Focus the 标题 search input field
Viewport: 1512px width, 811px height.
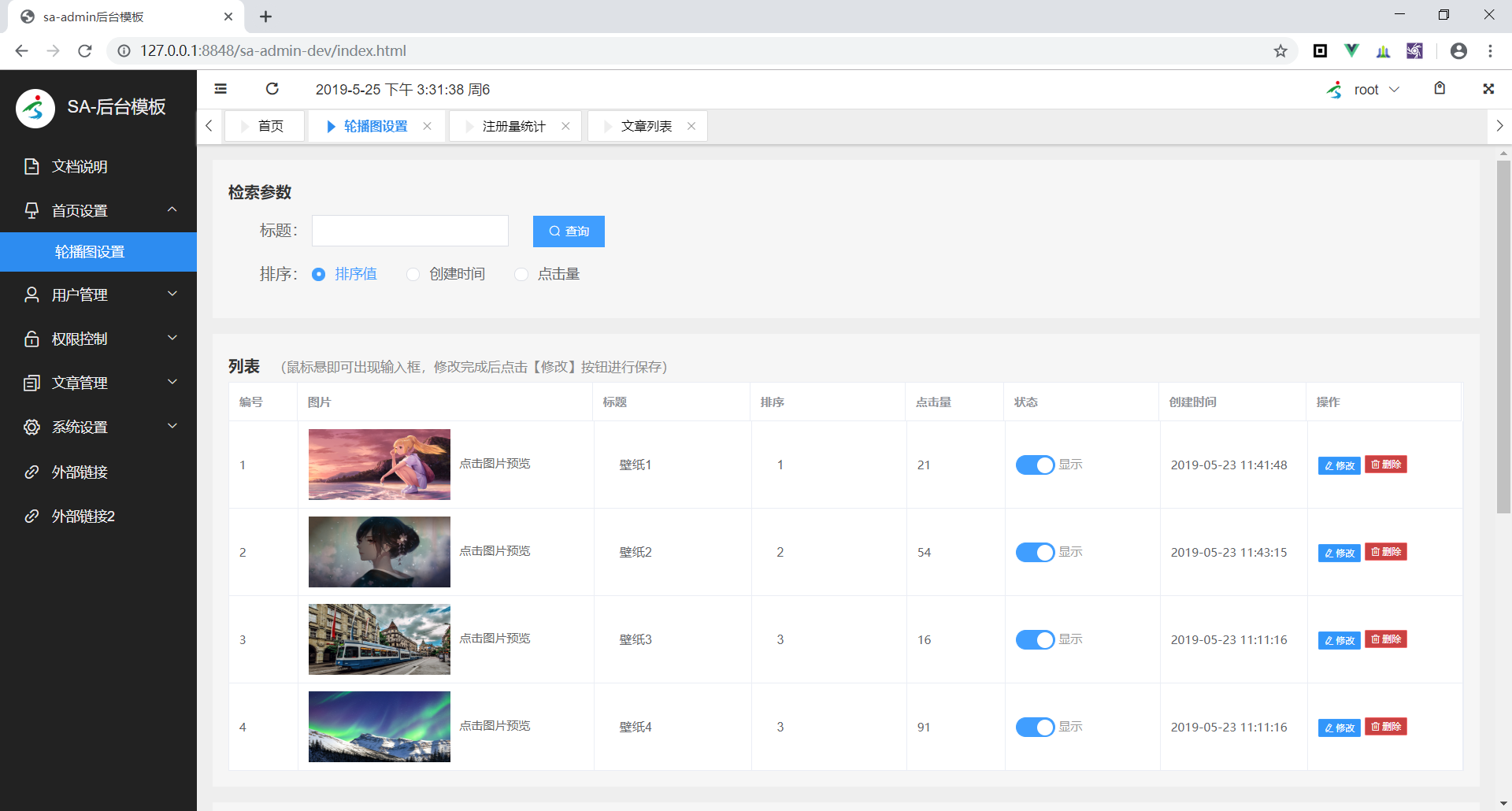[x=410, y=231]
